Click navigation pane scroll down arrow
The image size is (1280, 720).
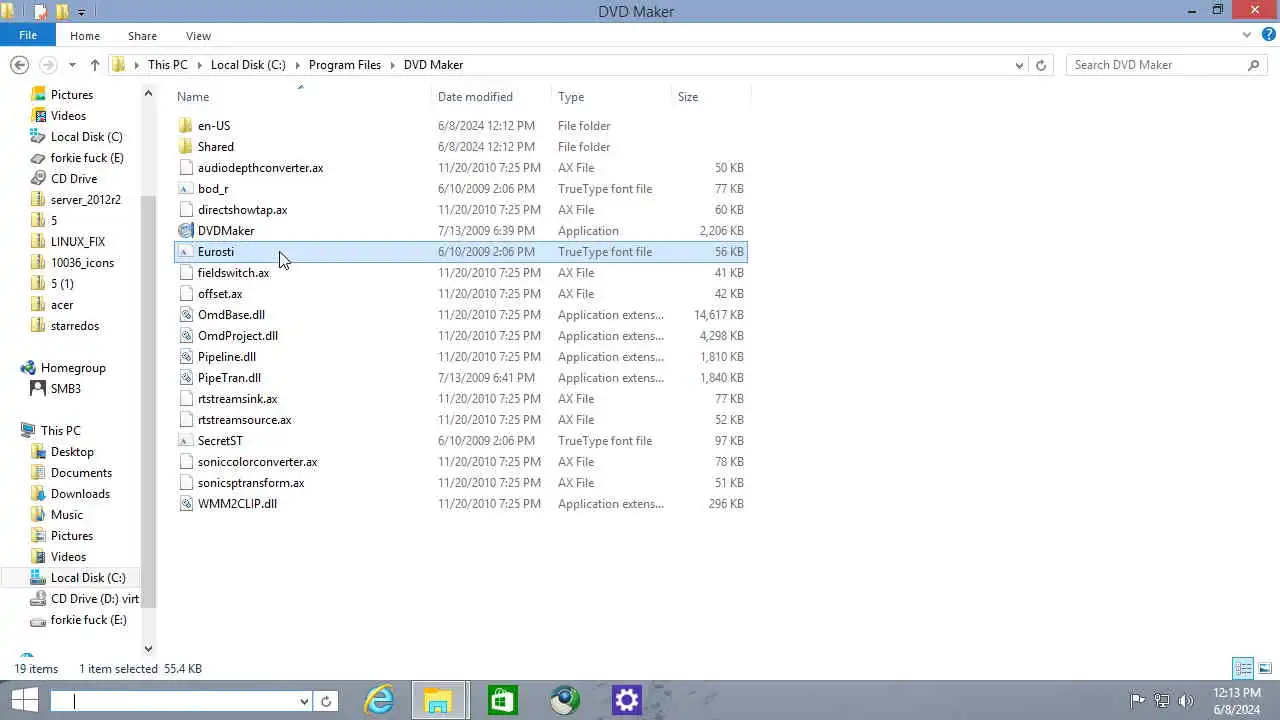coord(148,649)
